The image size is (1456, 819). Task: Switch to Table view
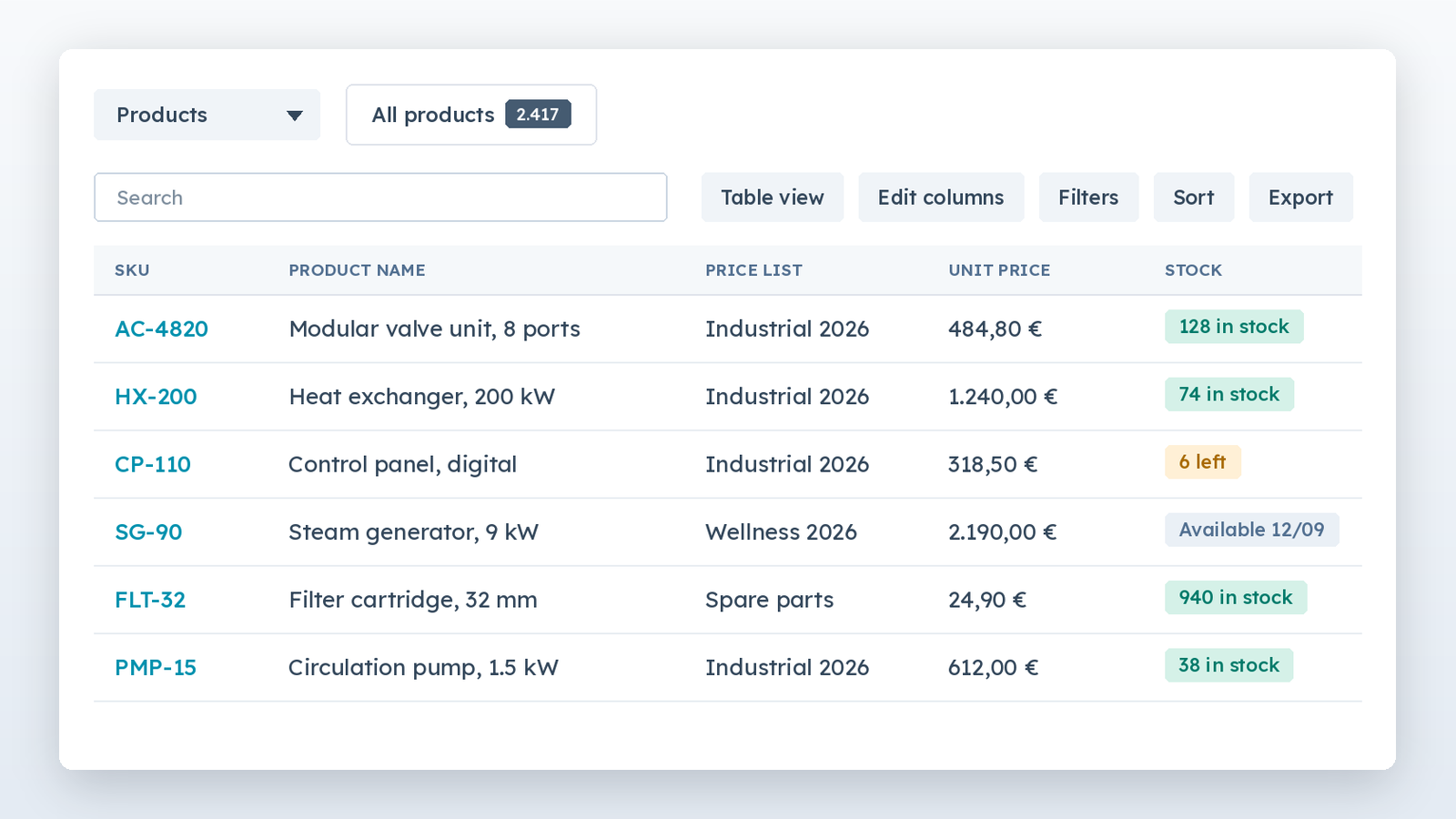[x=773, y=197]
